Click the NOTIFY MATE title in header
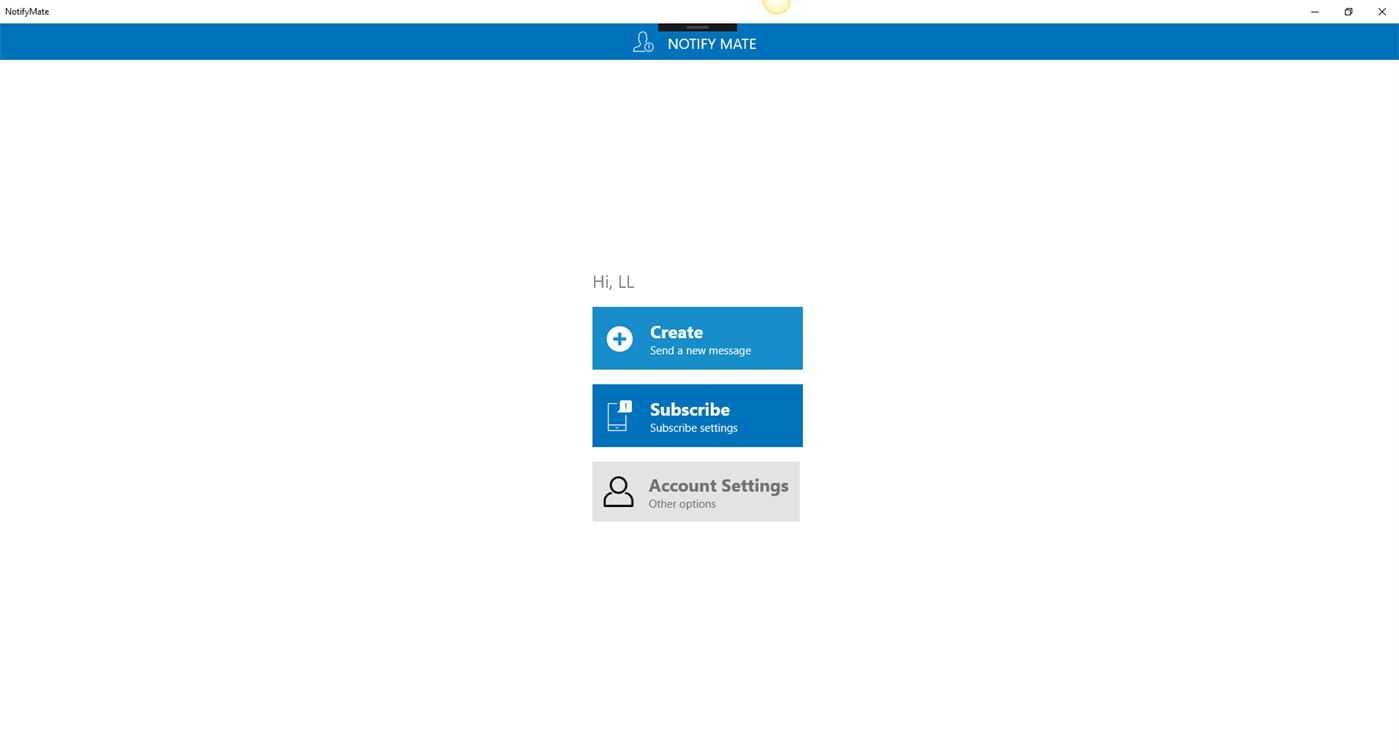Viewport: 1399px width, 755px height. (712, 43)
